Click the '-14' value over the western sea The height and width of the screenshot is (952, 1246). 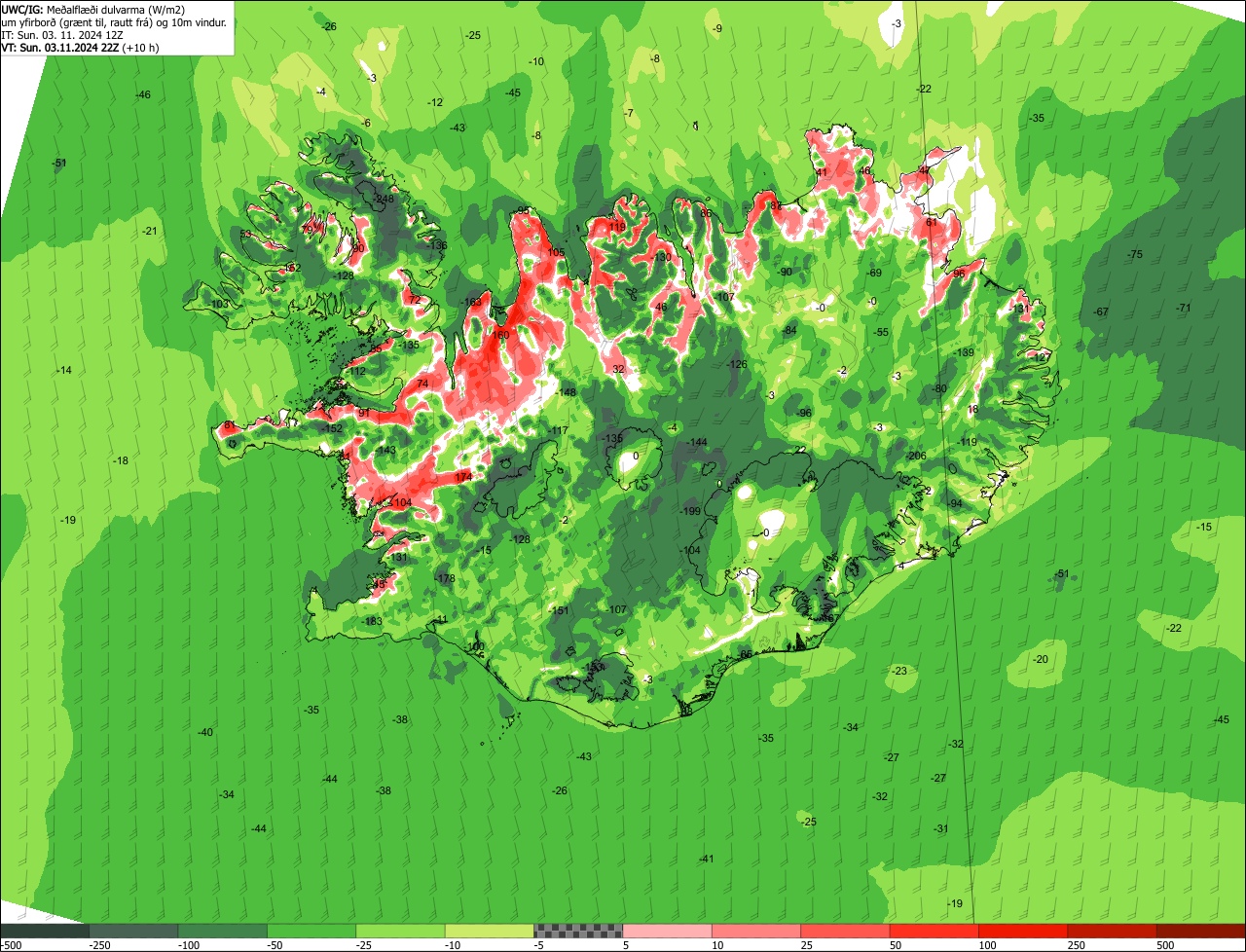[x=64, y=370]
